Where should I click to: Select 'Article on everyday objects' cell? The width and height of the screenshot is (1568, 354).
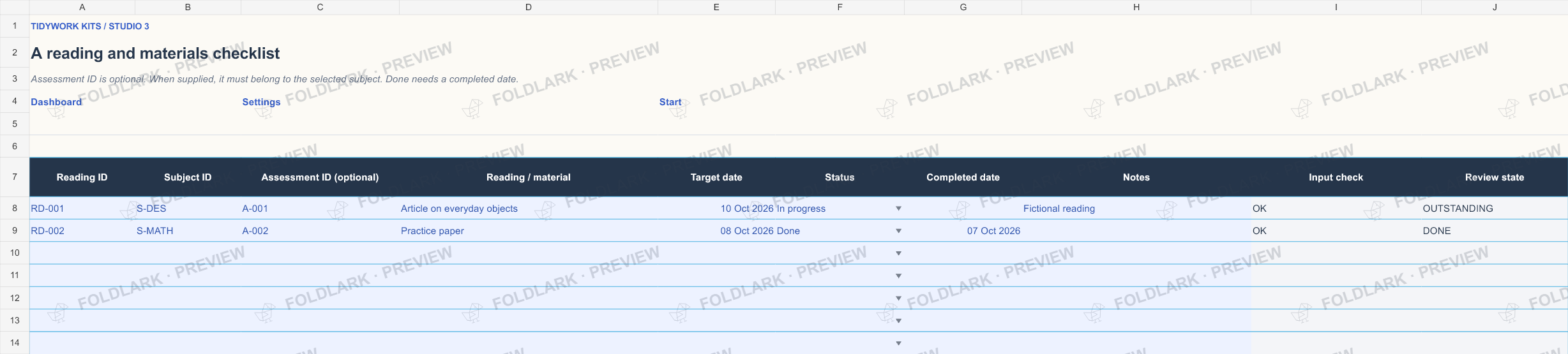(529, 209)
